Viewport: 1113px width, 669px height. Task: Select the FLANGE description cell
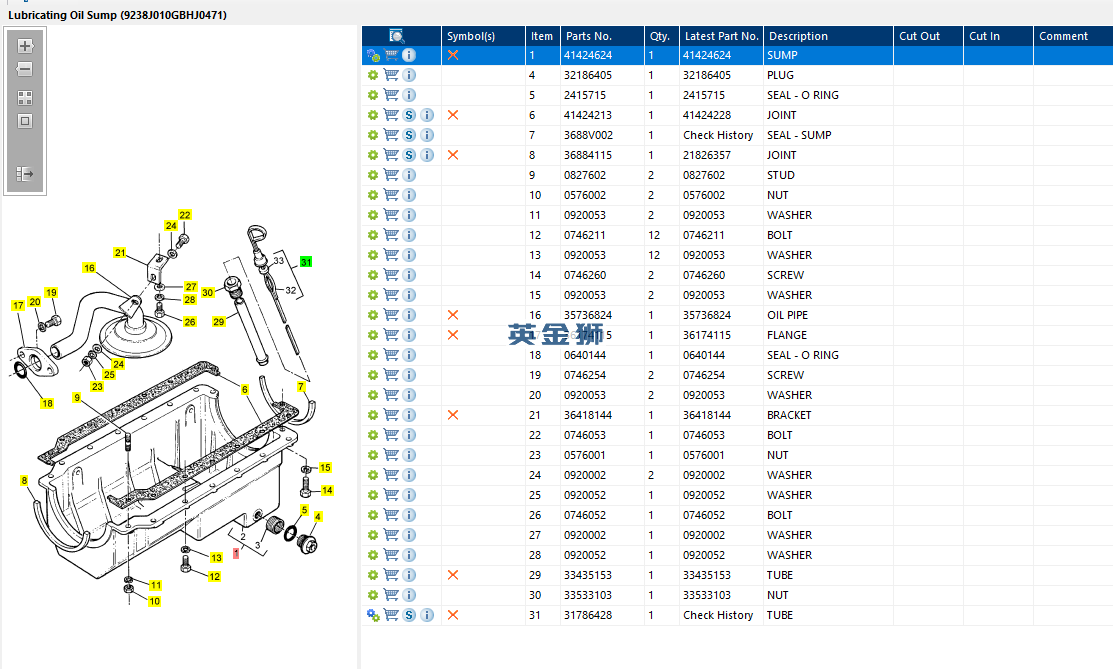pyautogui.click(x=828, y=334)
